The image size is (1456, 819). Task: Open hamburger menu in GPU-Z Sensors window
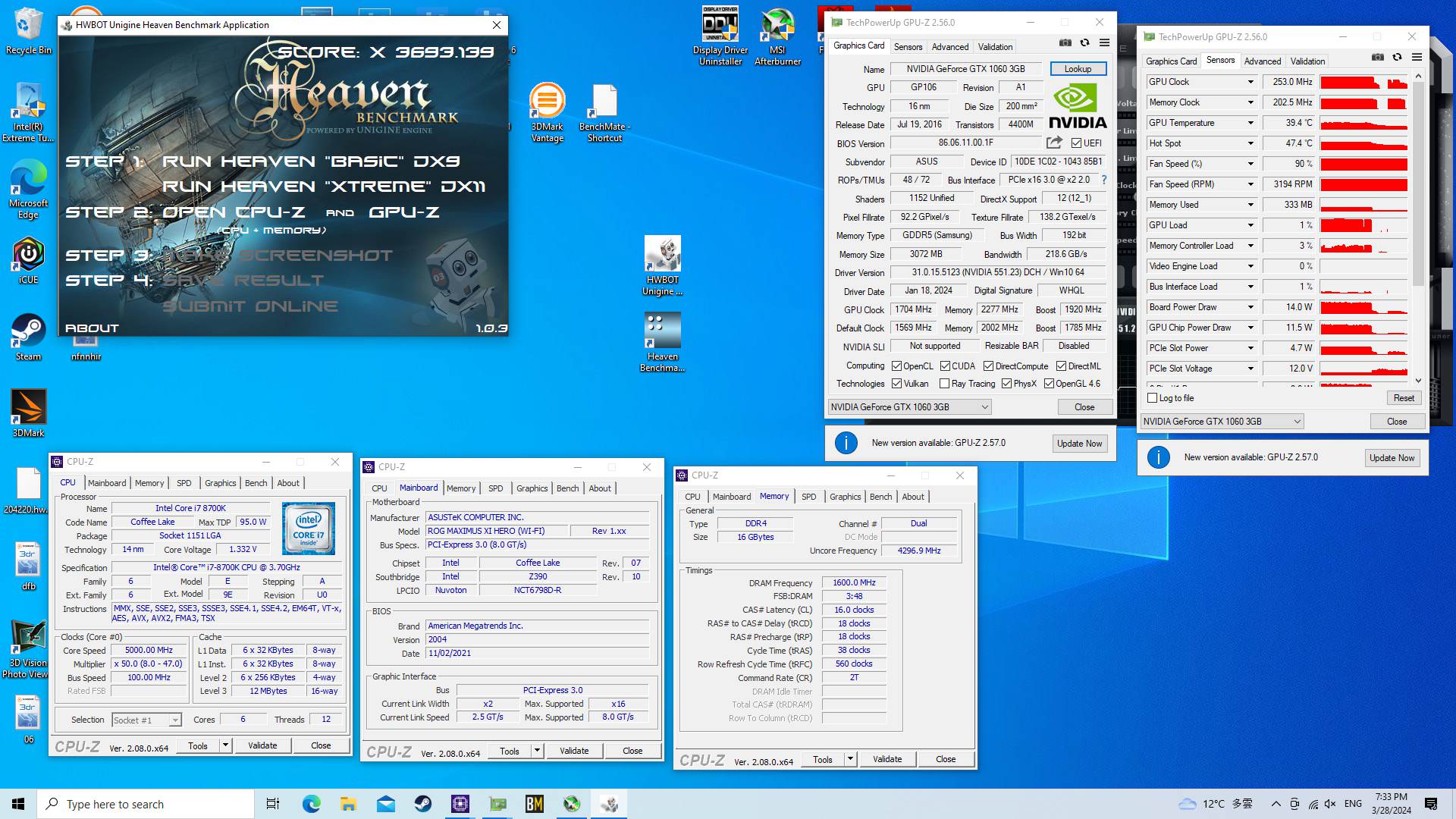click(1417, 58)
